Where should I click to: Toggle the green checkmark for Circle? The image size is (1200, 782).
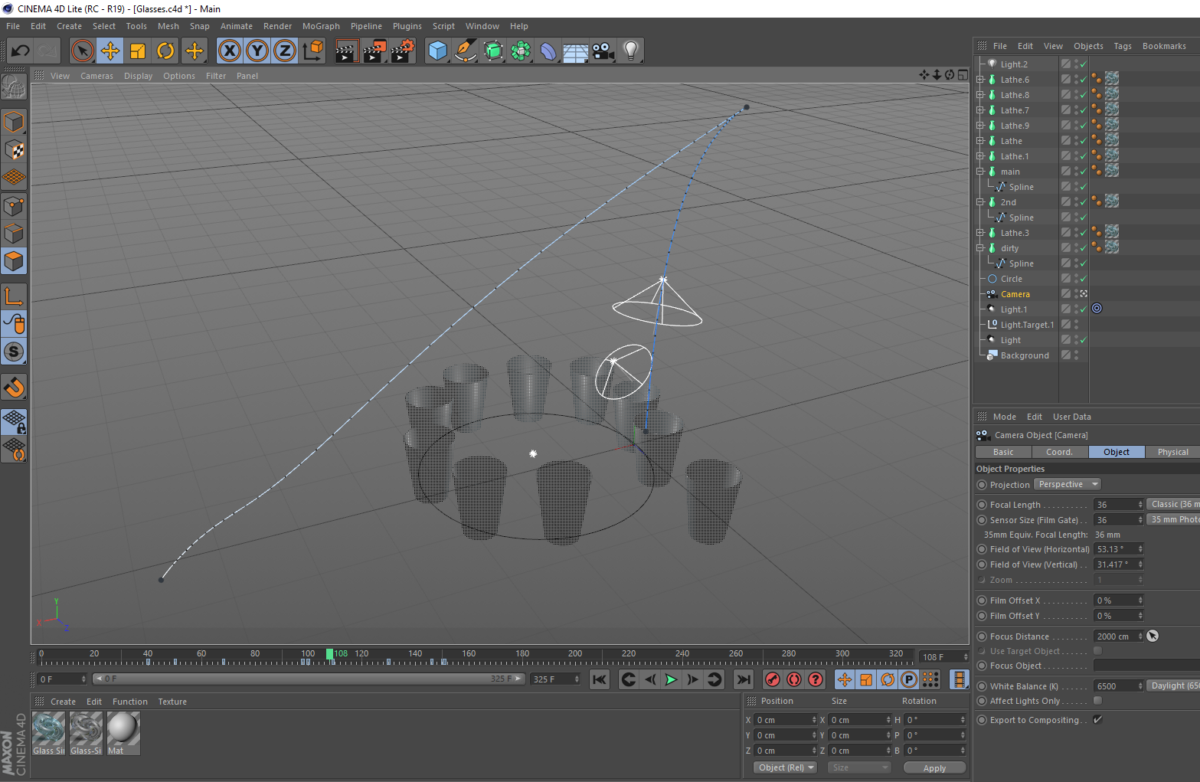1081,279
